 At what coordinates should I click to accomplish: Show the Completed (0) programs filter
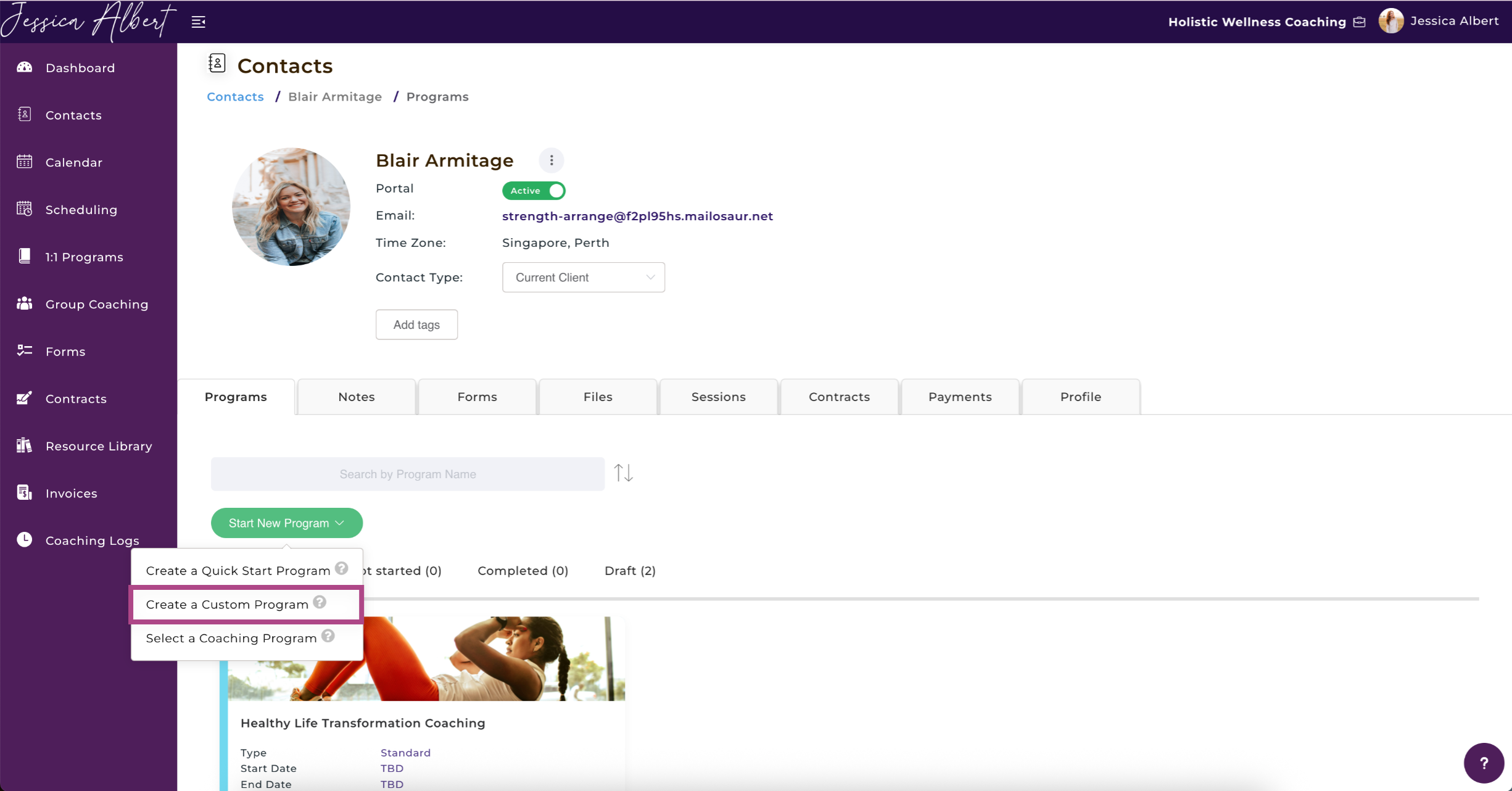(x=523, y=571)
